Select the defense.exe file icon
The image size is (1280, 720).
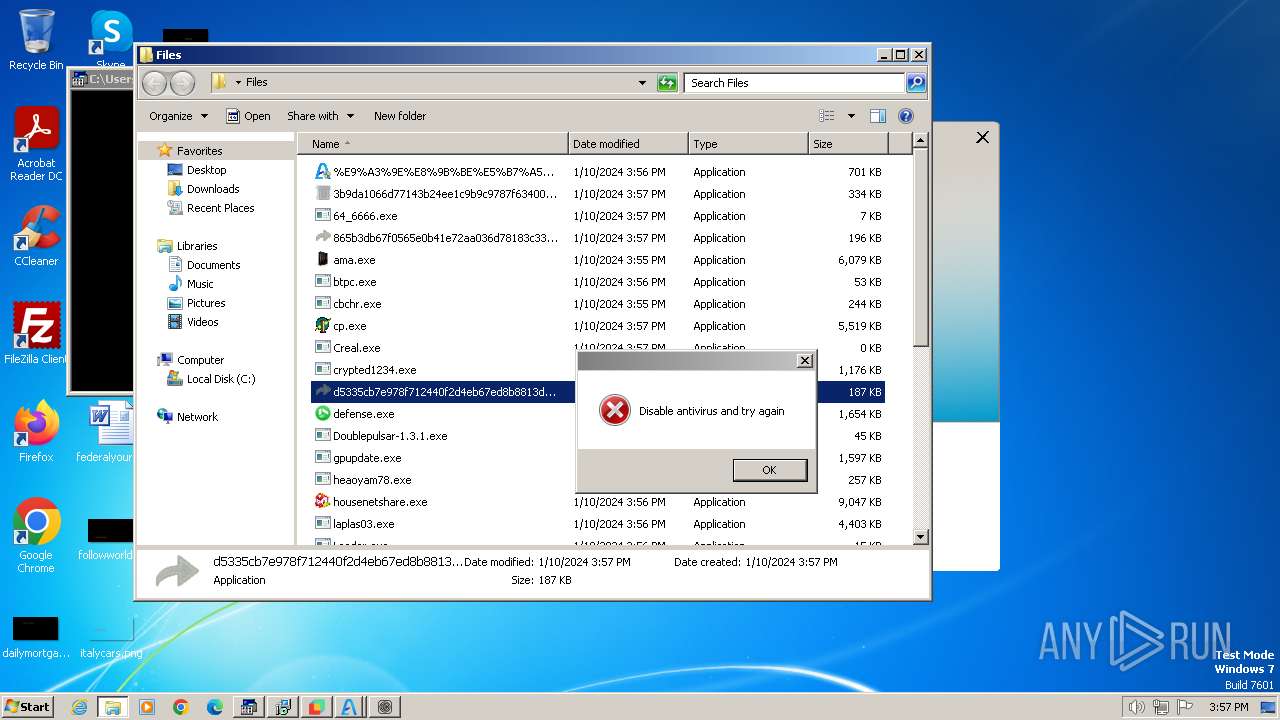[323, 414]
